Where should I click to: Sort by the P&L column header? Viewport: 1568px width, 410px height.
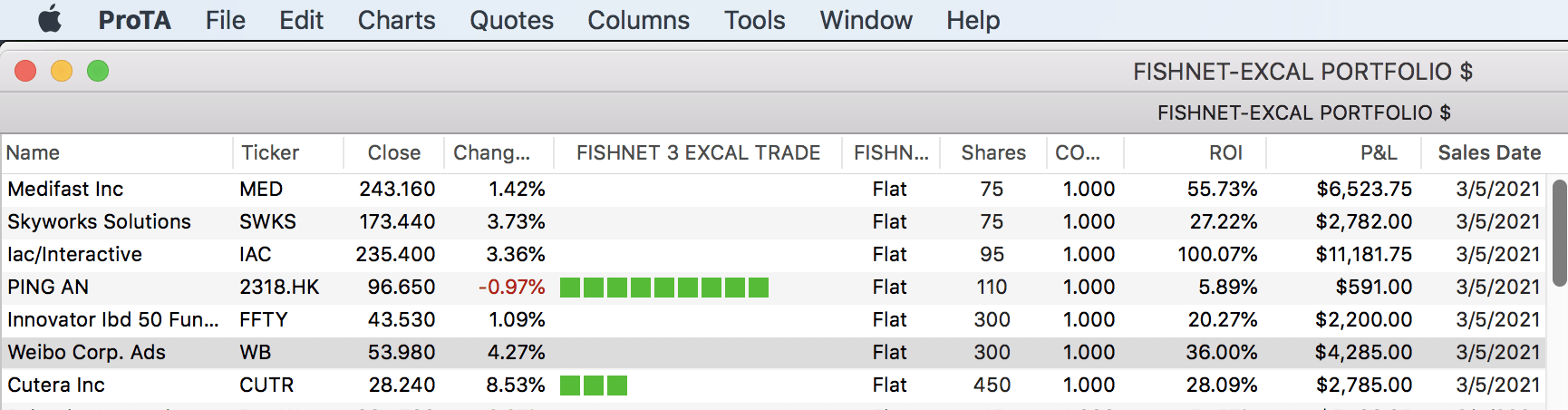coord(1344,152)
